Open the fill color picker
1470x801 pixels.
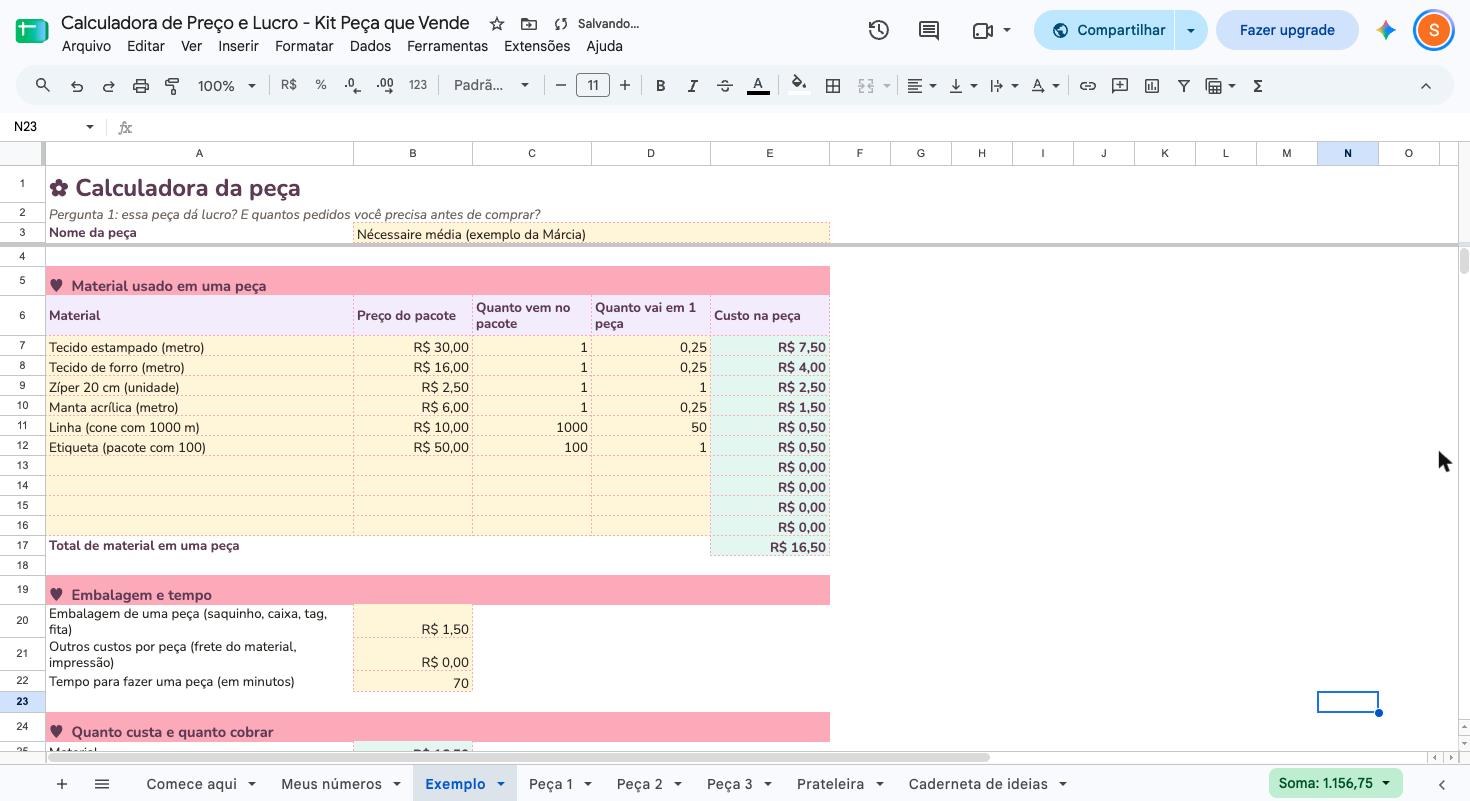(798, 86)
